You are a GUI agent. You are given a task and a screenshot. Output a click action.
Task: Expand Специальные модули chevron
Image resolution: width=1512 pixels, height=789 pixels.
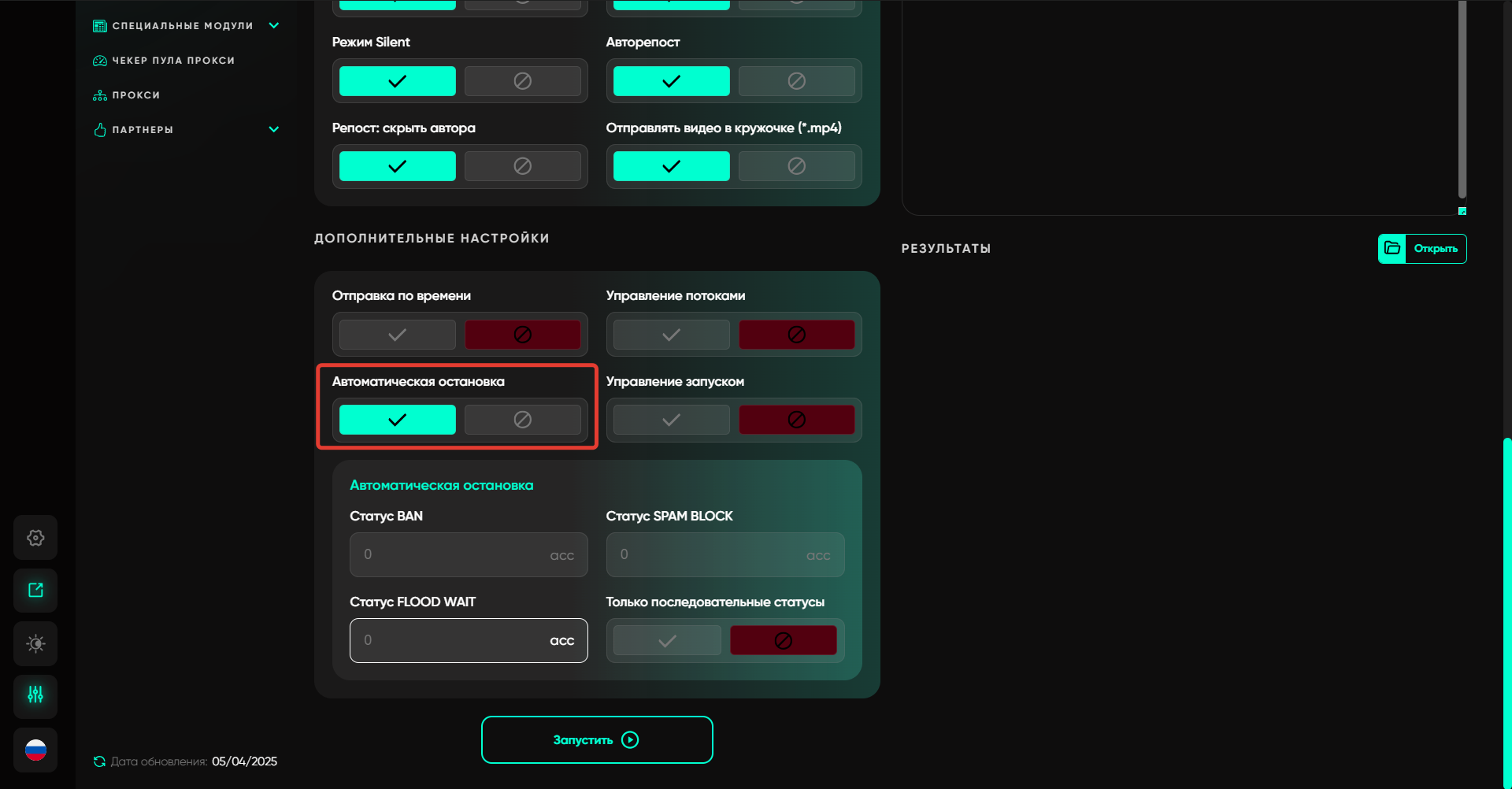click(x=274, y=26)
